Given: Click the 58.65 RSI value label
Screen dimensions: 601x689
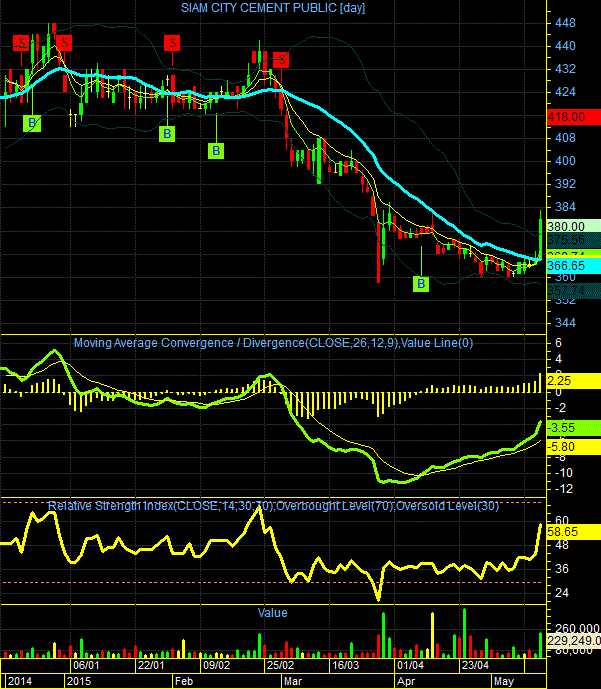Looking at the screenshot, I should pyautogui.click(x=574, y=532).
